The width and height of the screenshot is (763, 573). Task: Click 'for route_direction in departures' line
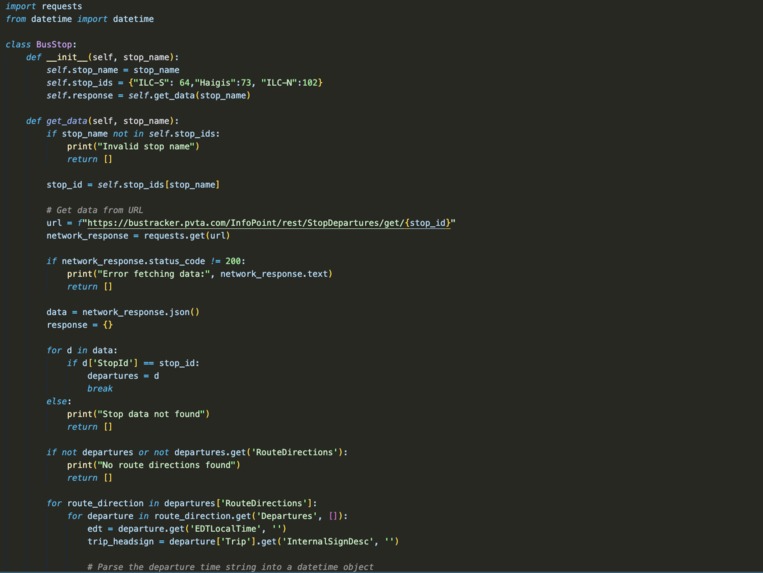[182, 503]
